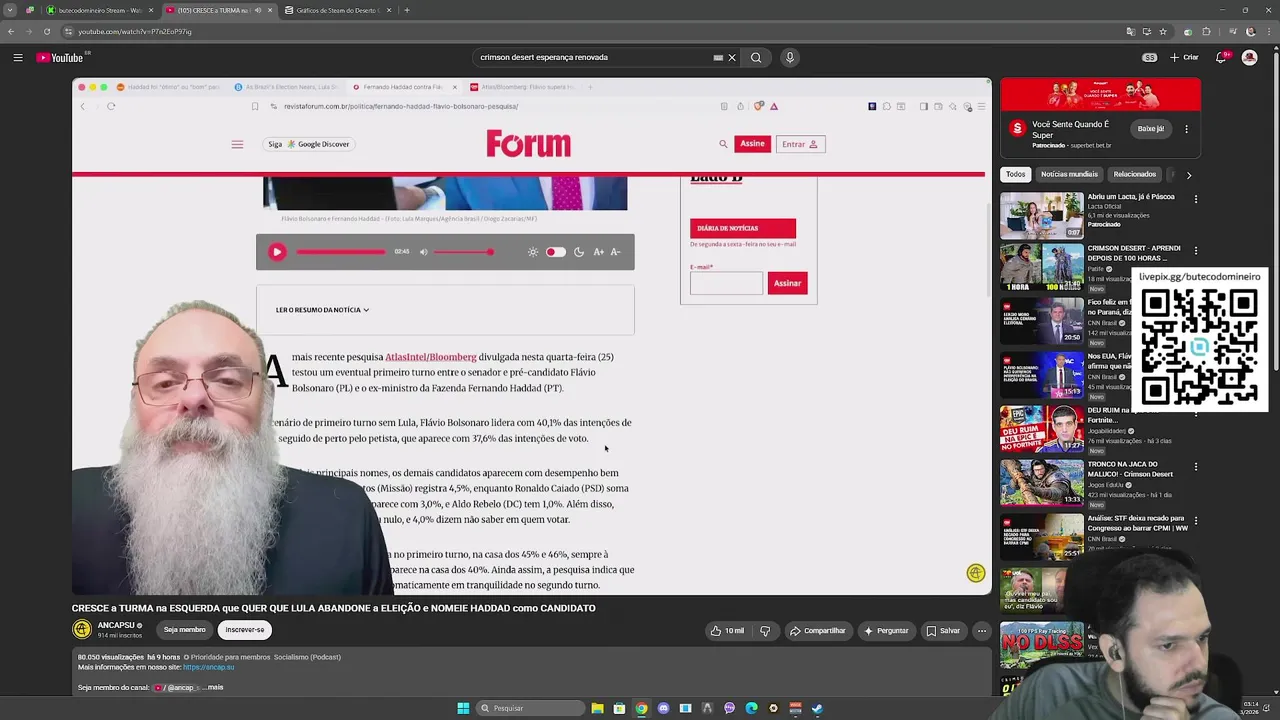Click the Baixe já! ad button

point(1151,129)
